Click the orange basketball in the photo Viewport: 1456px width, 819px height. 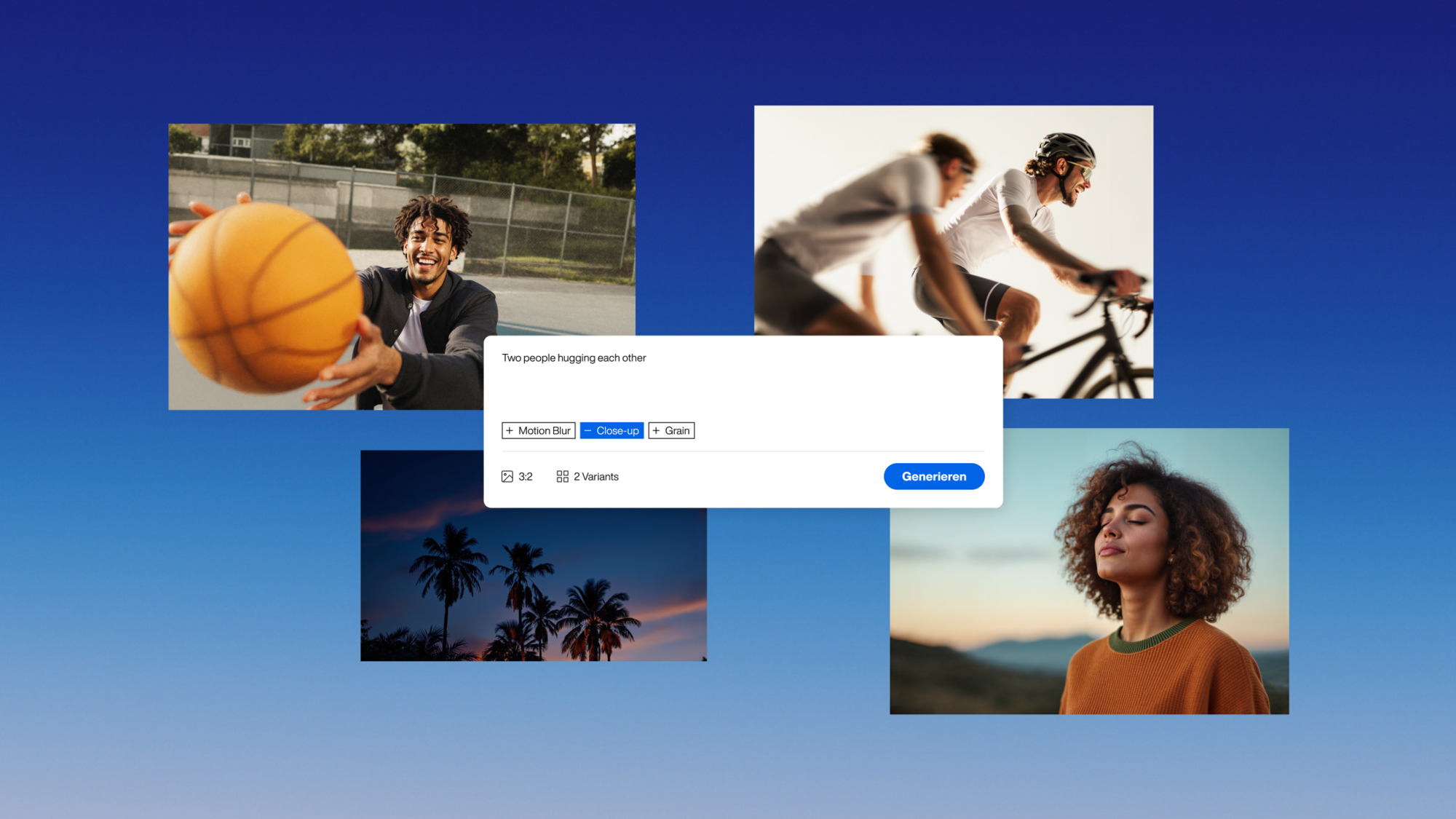coord(266,298)
